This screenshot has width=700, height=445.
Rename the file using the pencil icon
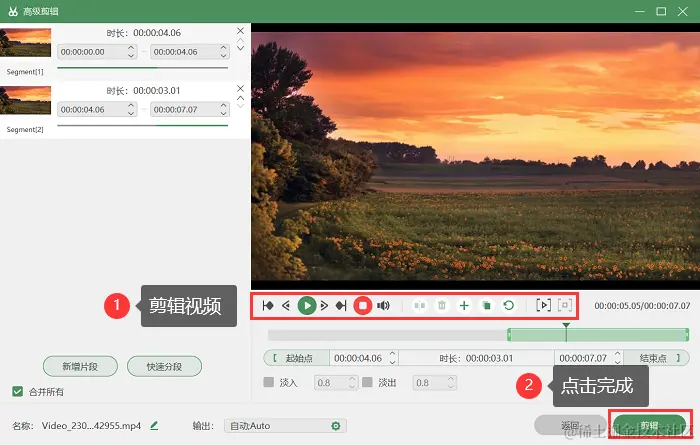[x=154, y=426]
